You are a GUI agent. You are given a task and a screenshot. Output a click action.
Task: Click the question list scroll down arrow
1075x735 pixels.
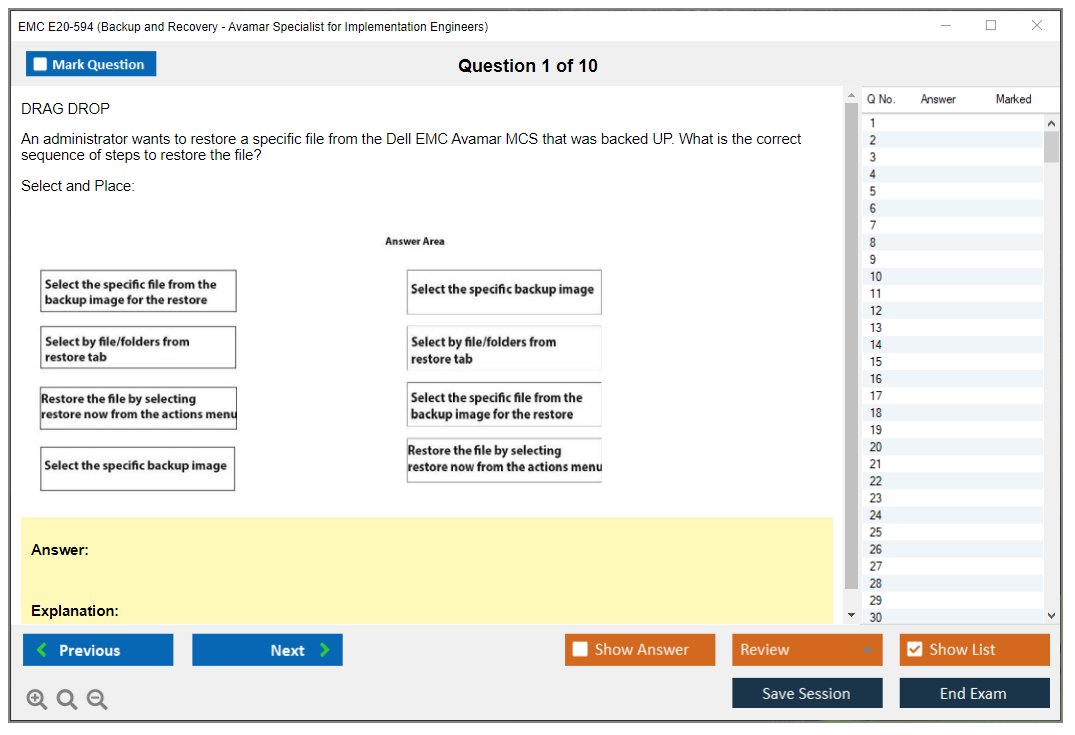(x=1051, y=616)
